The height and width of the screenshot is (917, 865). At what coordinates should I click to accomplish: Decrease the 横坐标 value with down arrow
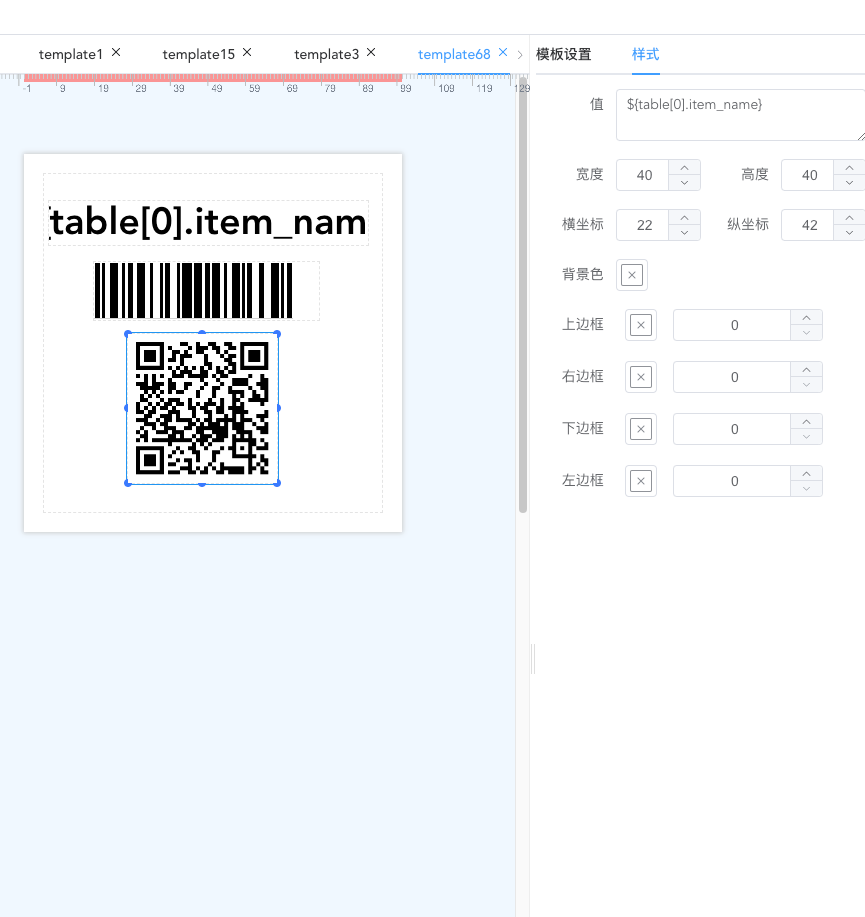tap(685, 232)
